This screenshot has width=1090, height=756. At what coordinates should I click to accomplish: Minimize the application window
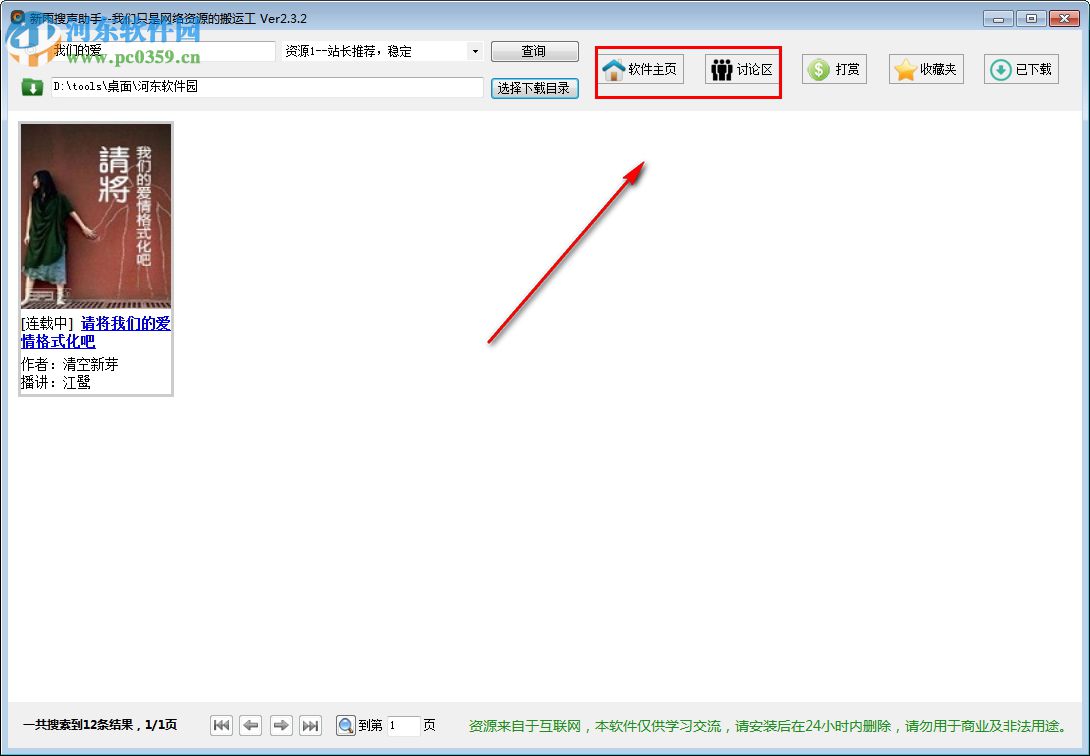[x=998, y=19]
